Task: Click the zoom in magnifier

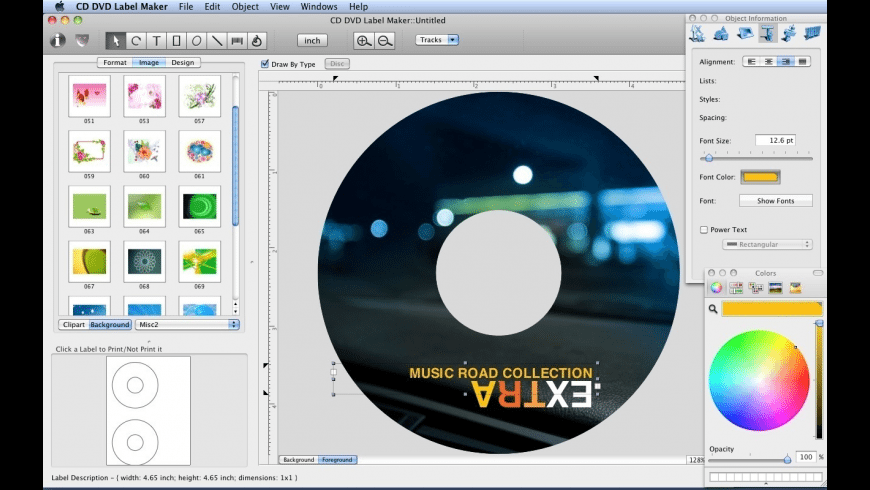Action: point(364,41)
